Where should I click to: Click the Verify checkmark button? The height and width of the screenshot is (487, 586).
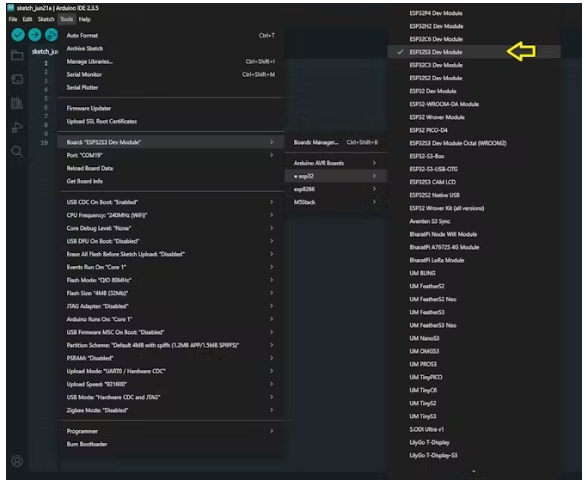pos(18,35)
